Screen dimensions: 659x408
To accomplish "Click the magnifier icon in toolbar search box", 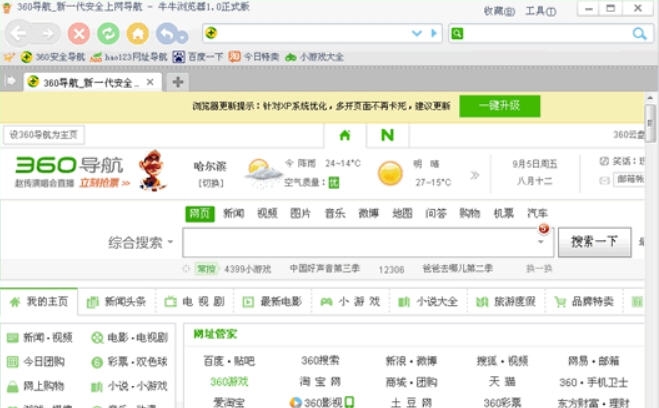I will (x=639, y=34).
